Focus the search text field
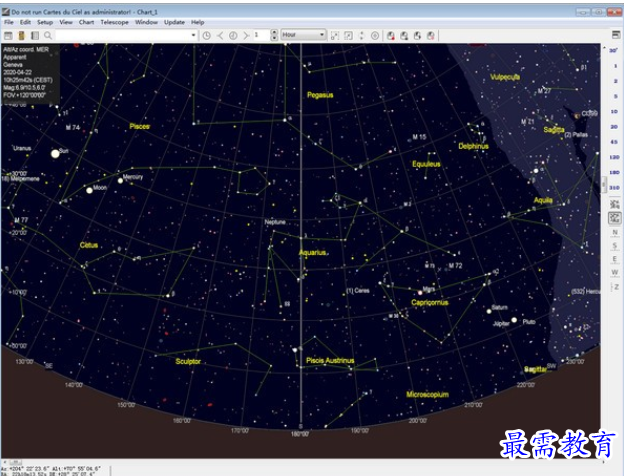Screen dimensions: 624x476 [123, 35]
